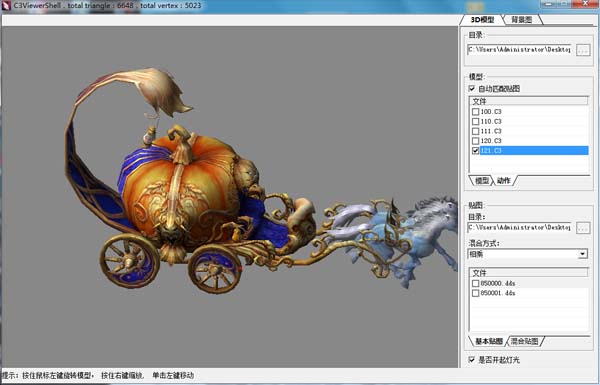Check the 111.C3 model file

click(476, 131)
